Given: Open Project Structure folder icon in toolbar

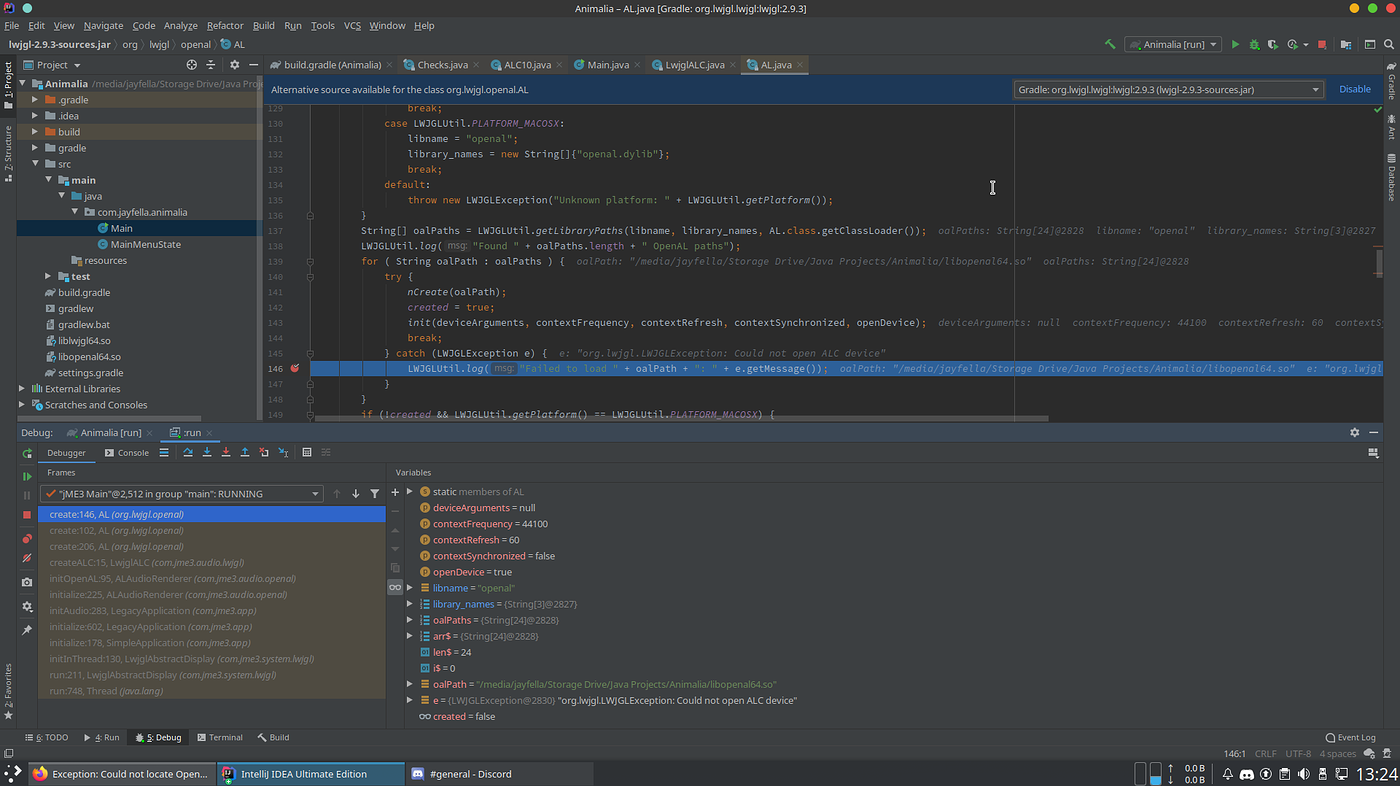Looking at the screenshot, I should point(1346,44).
